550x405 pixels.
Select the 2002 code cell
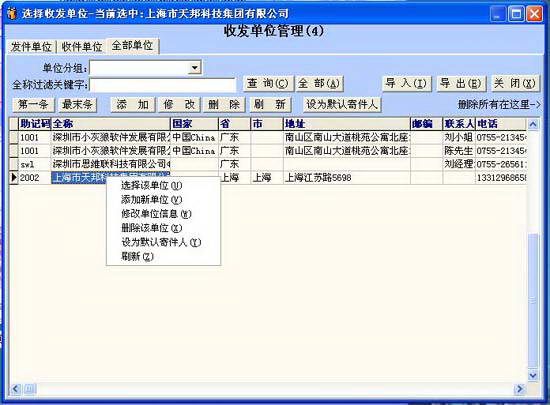click(x=35, y=177)
